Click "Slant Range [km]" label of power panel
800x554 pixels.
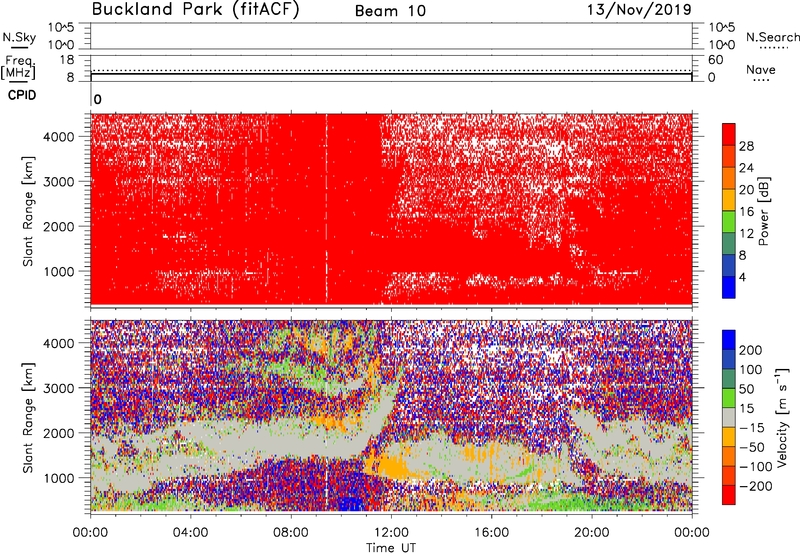point(28,211)
